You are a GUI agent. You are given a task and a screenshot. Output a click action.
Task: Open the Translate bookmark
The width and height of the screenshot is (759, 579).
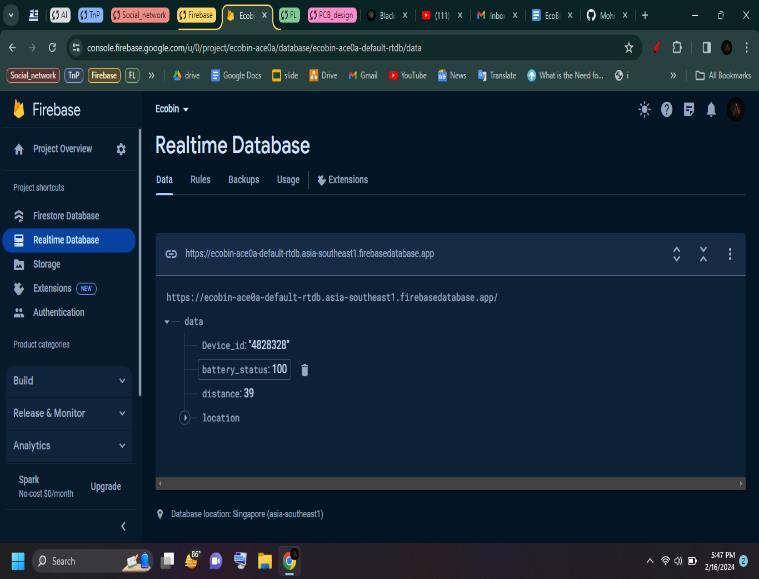point(497,76)
